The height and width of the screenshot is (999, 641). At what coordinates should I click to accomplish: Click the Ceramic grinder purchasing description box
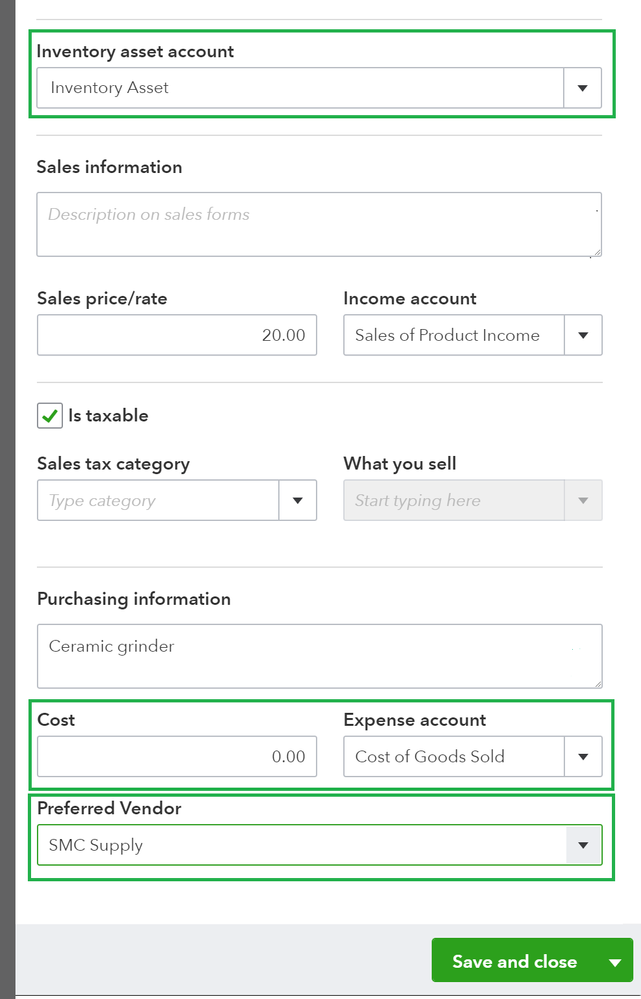318,656
